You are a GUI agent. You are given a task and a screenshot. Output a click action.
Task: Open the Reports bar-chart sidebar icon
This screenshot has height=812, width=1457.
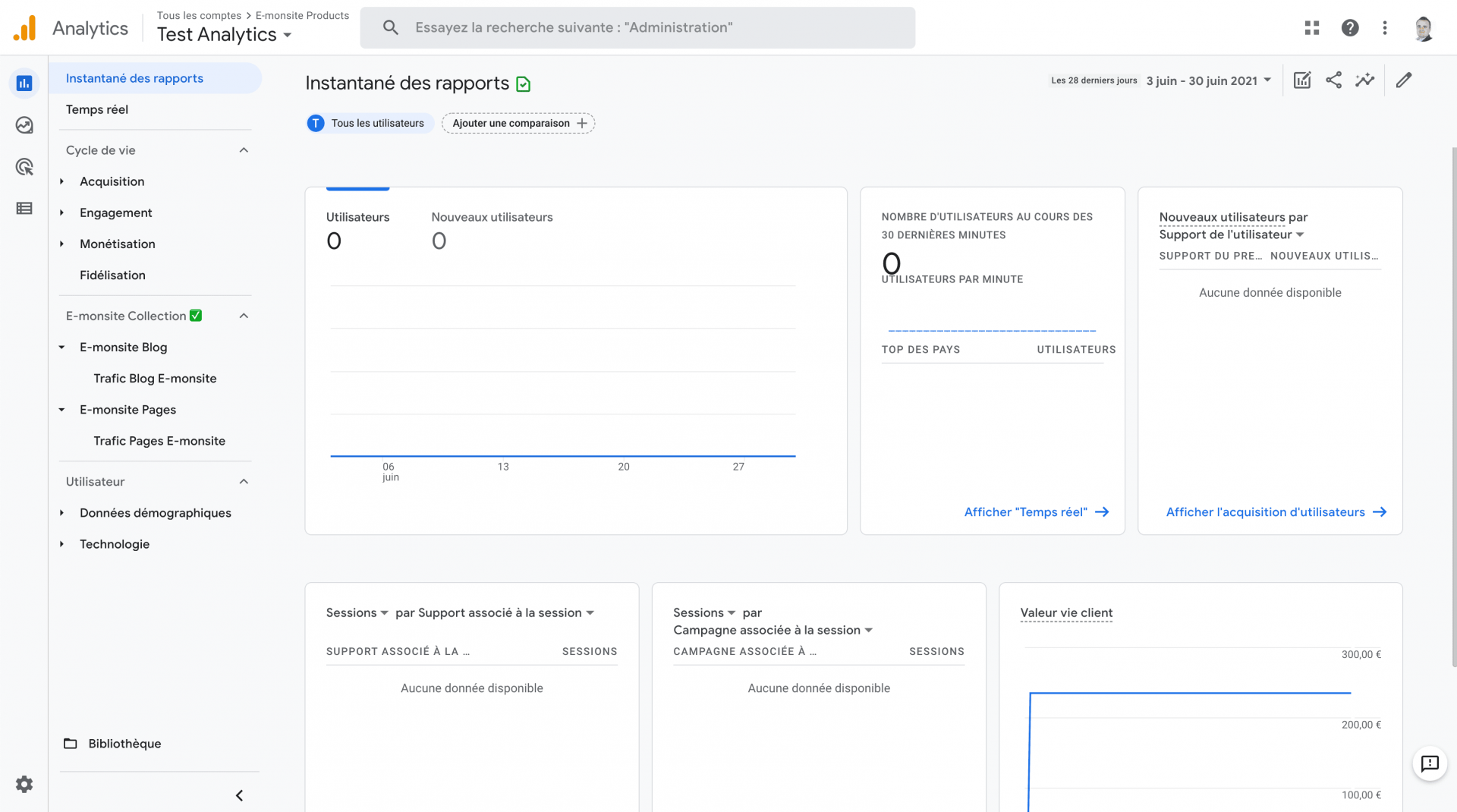(x=24, y=83)
